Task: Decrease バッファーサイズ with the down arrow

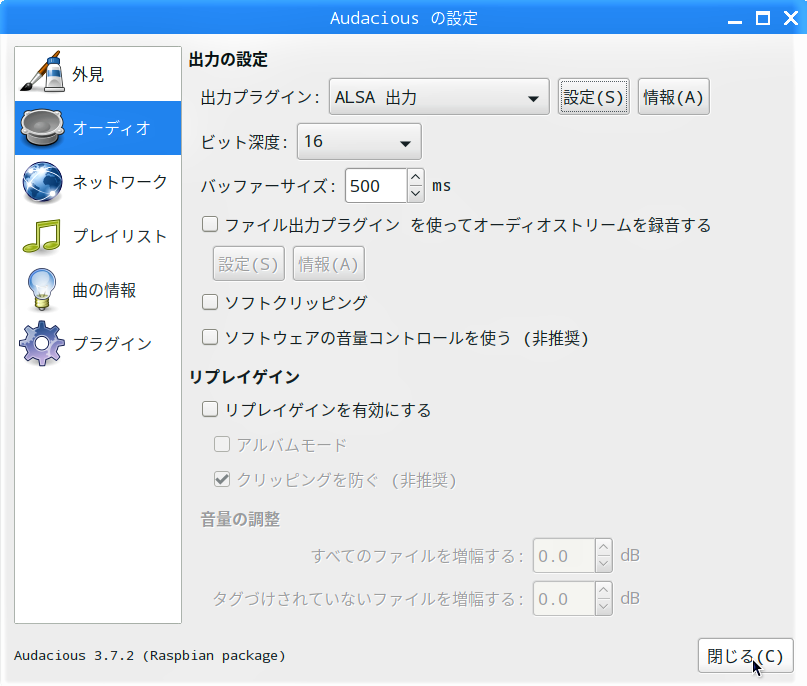Action: click(x=416, y=193)
